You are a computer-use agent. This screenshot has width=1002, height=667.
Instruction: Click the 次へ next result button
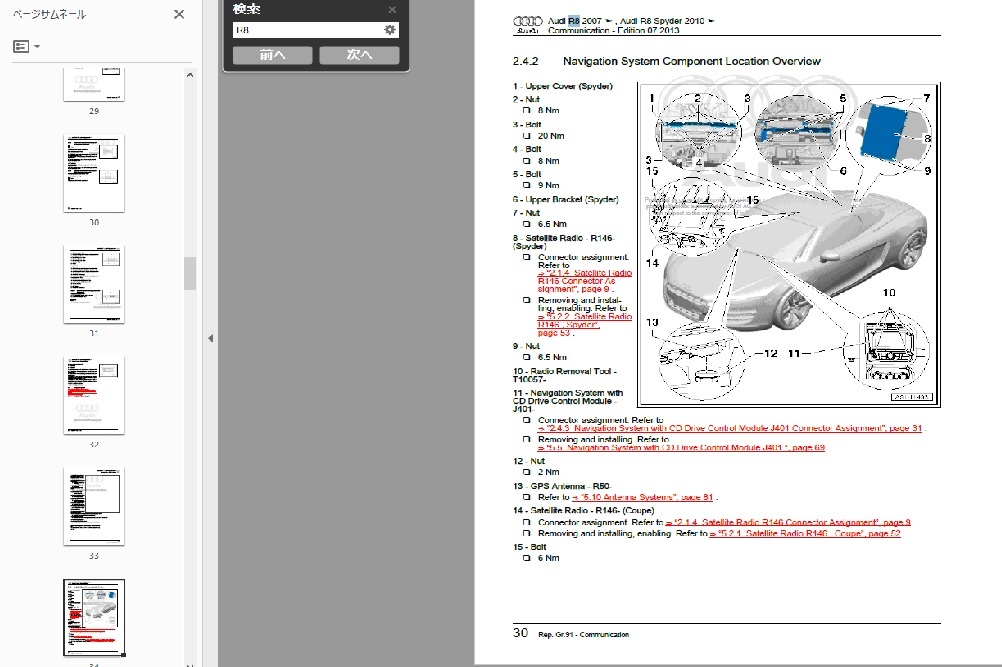359,56
